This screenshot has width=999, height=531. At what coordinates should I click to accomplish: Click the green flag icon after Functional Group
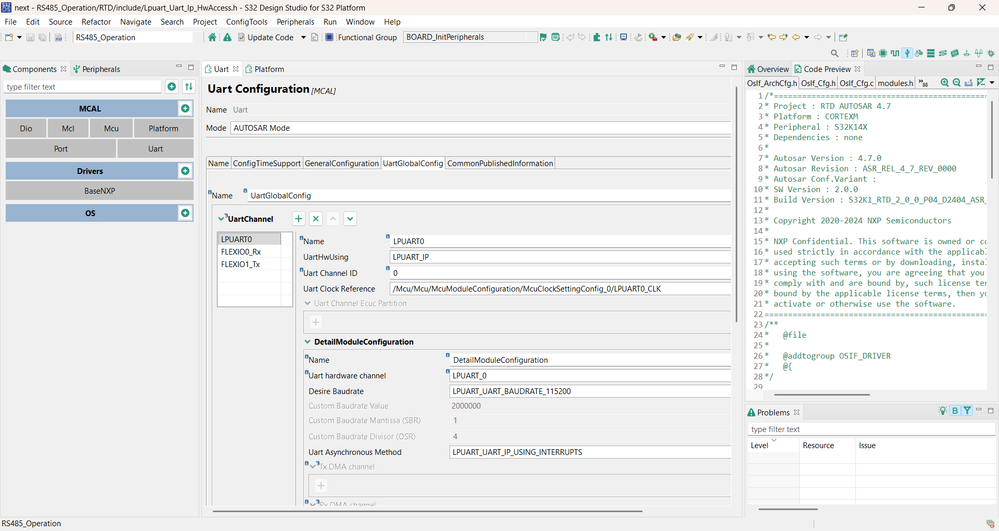[543, 37]
